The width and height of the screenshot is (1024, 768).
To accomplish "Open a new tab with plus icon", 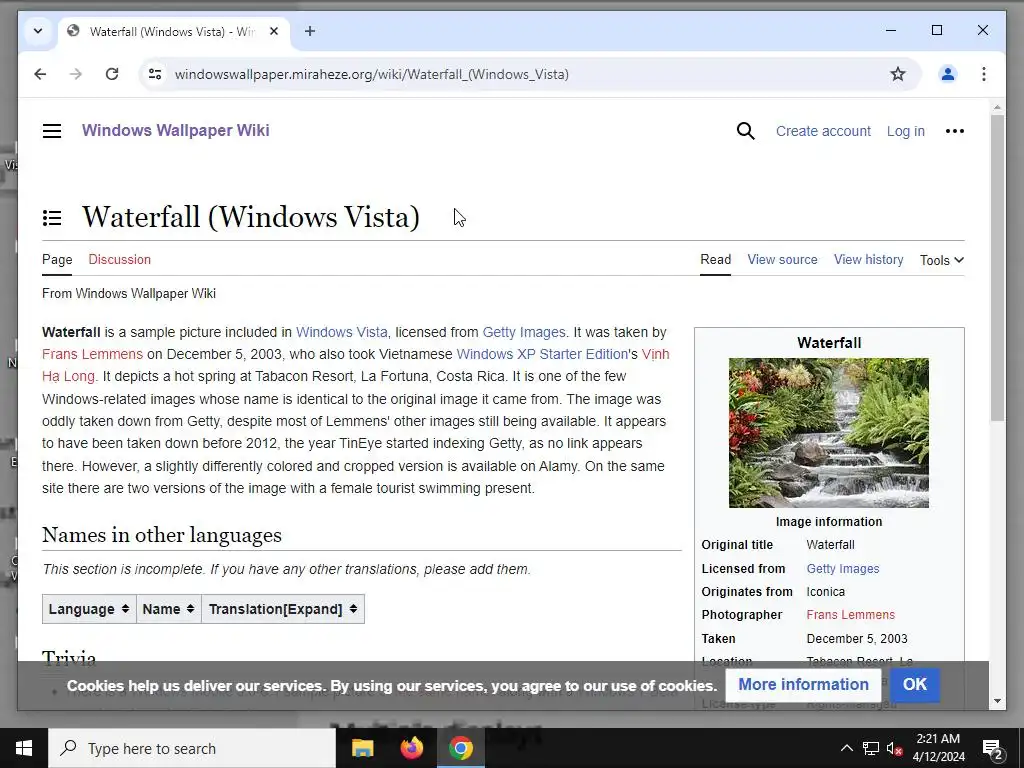I will coord(310,31).
